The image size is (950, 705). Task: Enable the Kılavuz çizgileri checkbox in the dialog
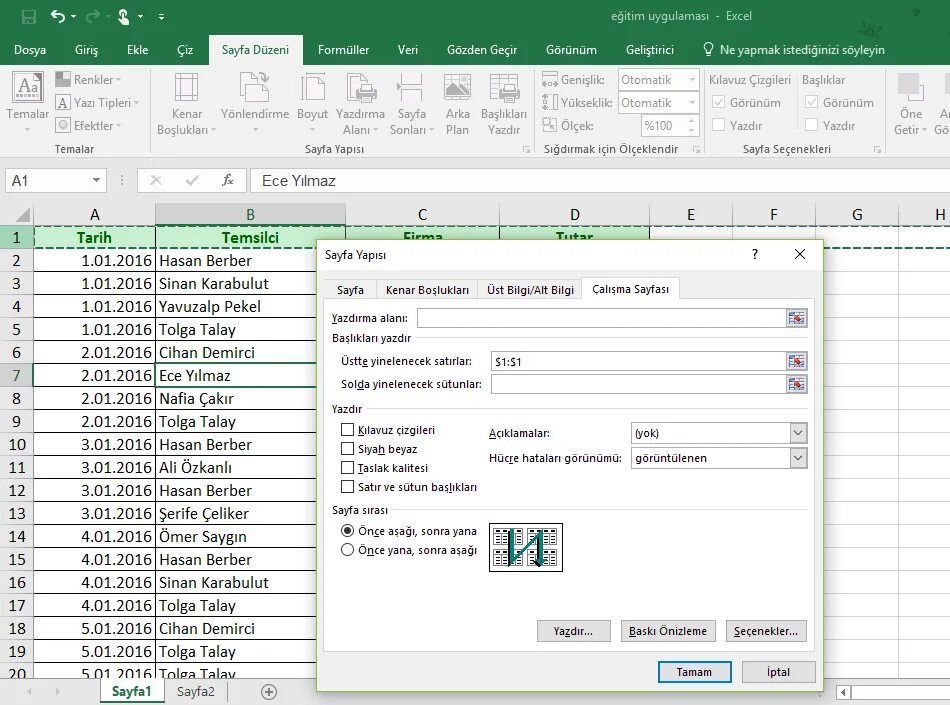347,430
